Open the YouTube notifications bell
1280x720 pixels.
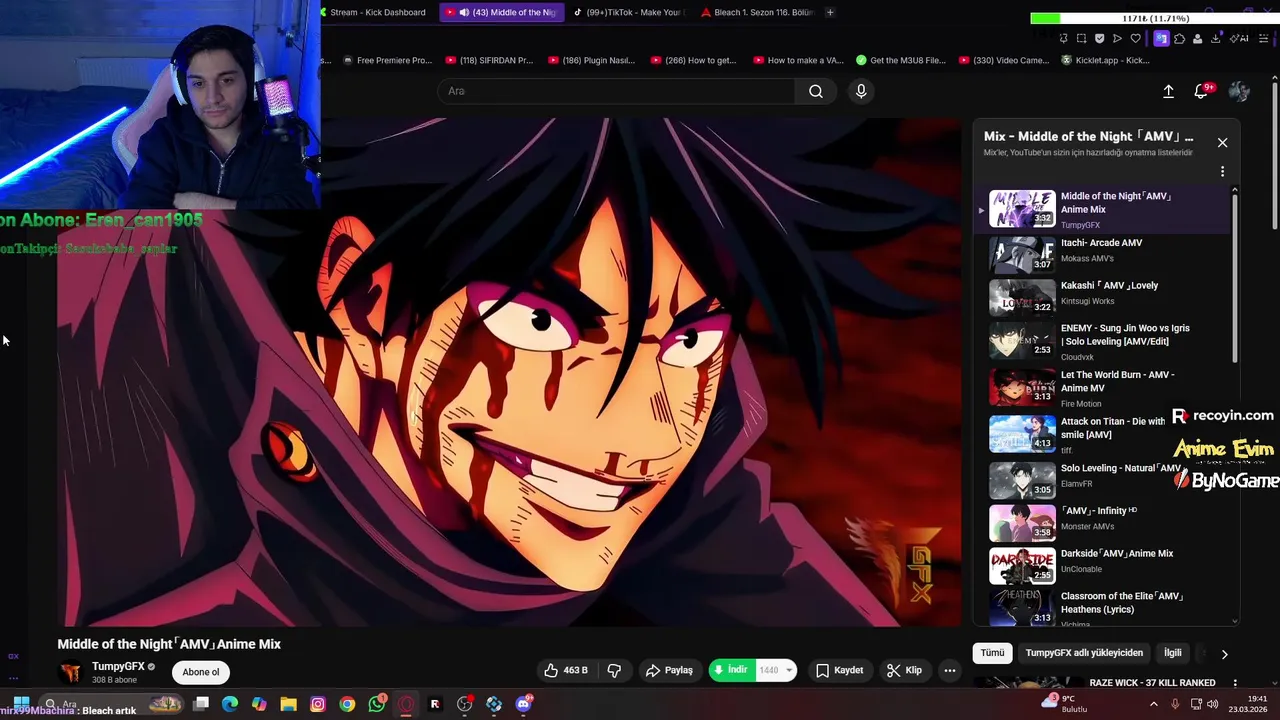point(1202,91)
